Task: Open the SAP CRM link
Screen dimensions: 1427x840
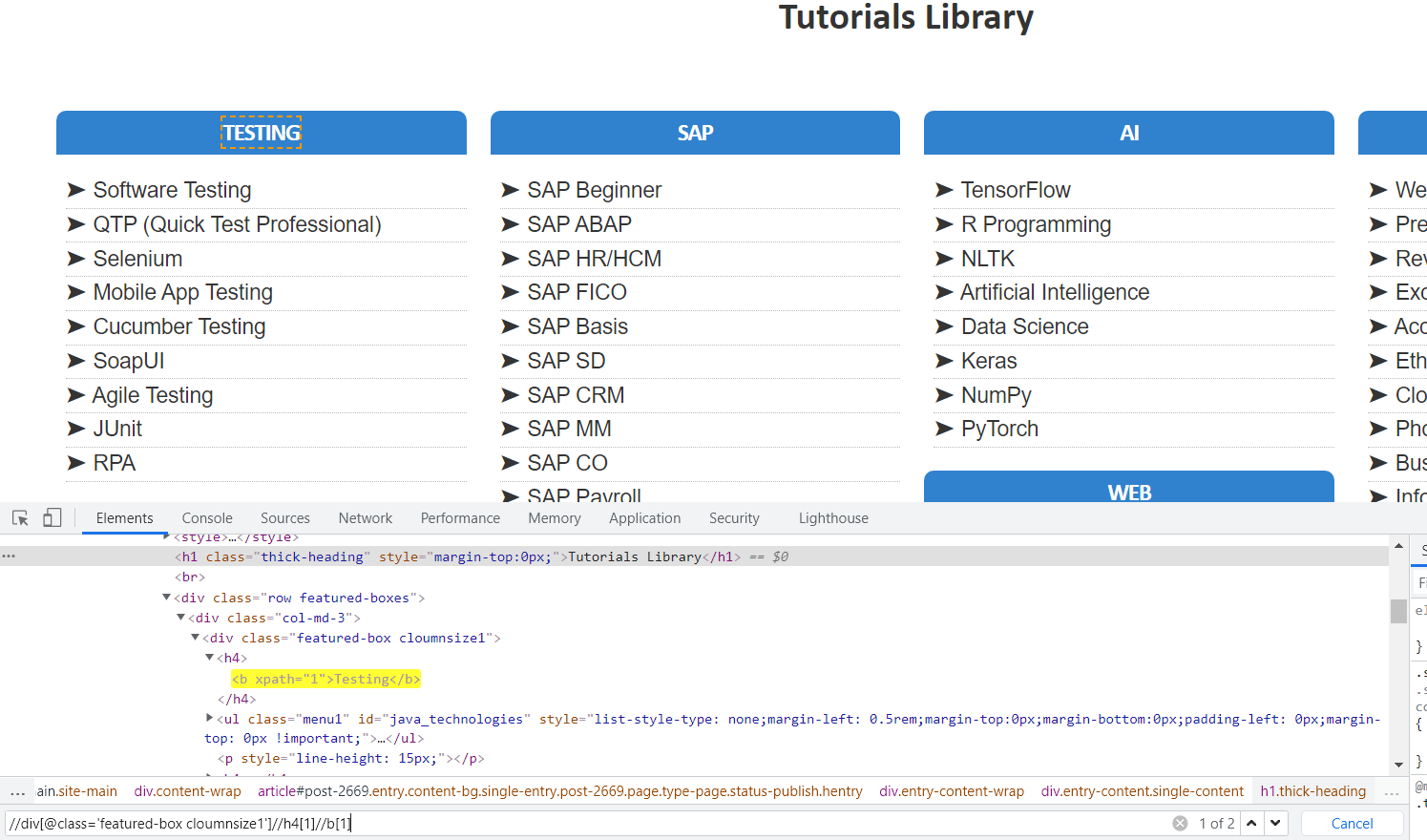Action: tap(576, 395)
